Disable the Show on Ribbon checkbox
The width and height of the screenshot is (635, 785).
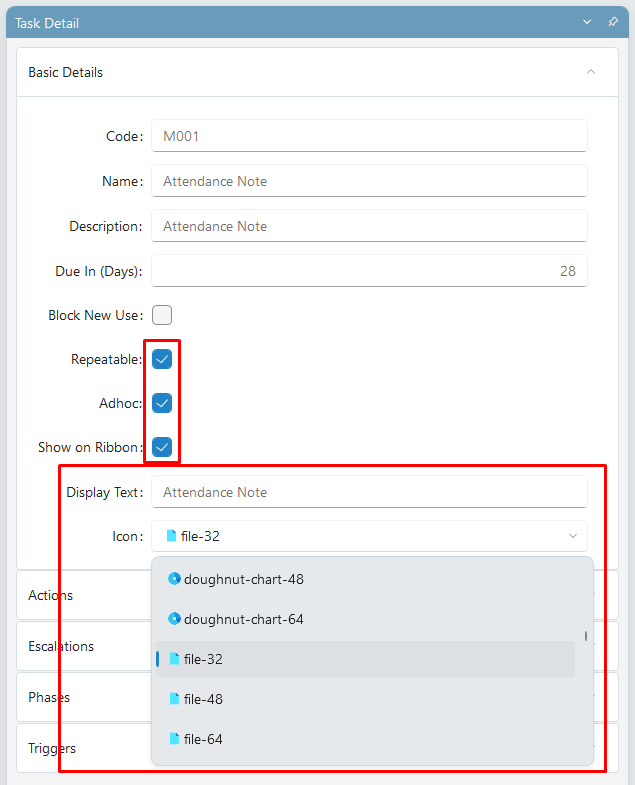(162, 447)
